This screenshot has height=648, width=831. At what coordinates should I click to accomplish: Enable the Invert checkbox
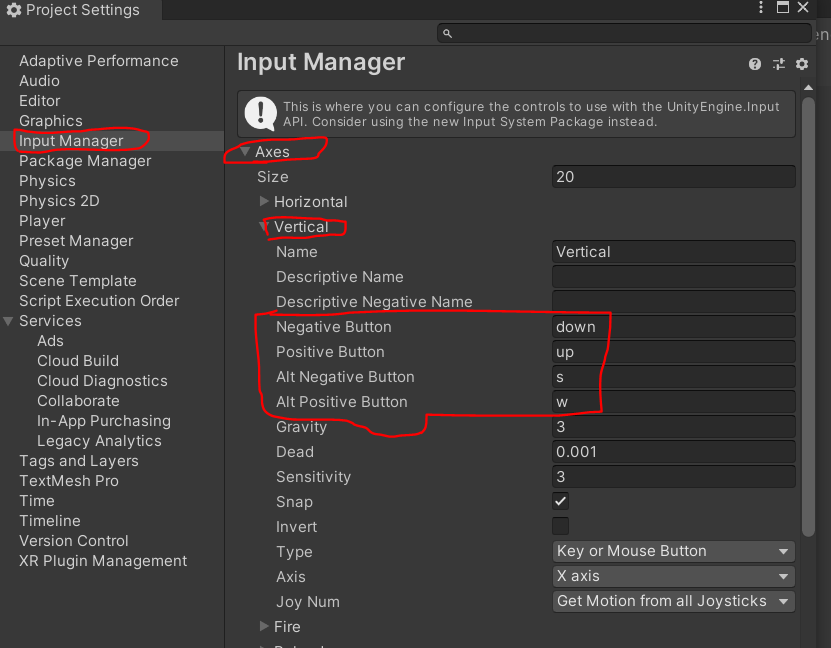coord(560,526)
